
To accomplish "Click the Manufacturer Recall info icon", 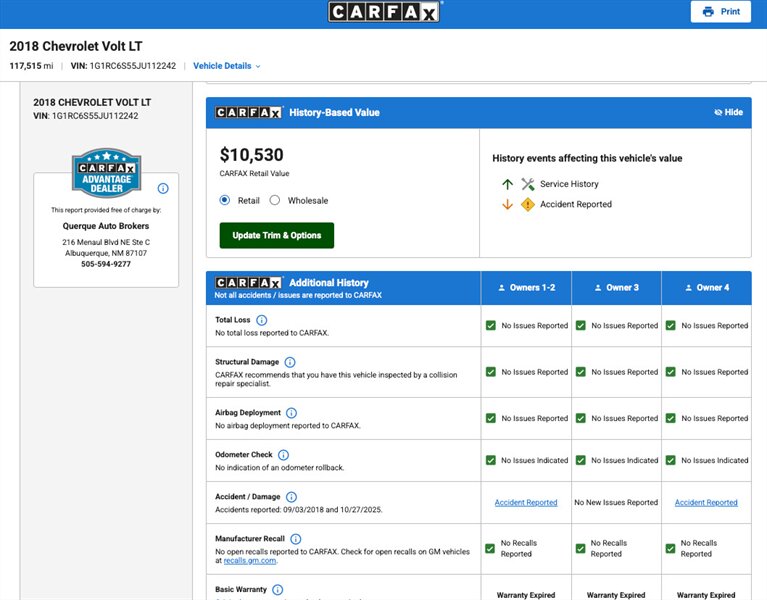I will pyautogui.click(x=295, y=539).
